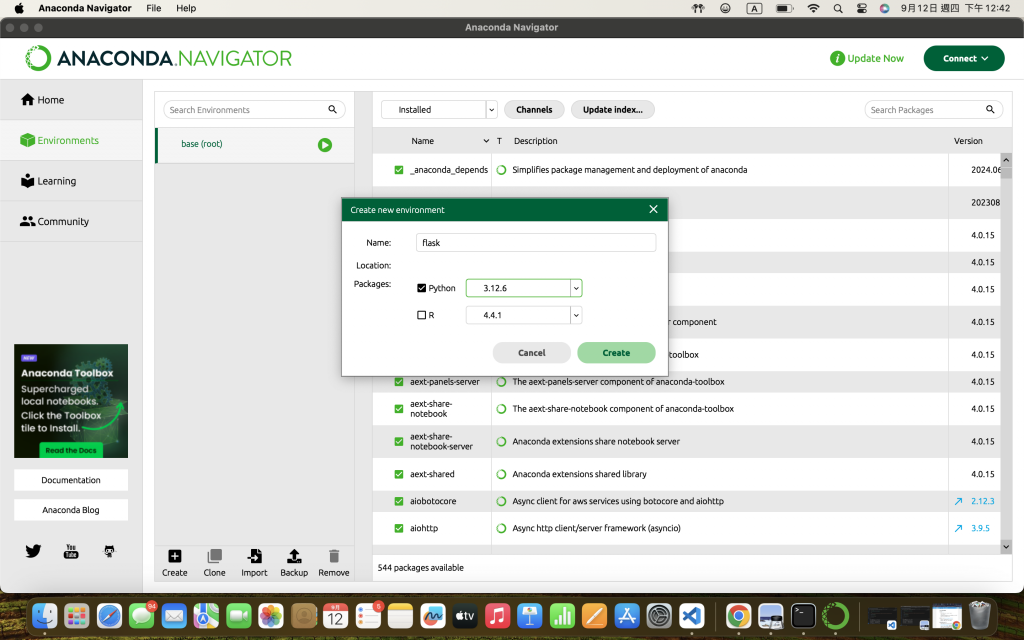
Task: Open Launchpad from the dock
Action: pos(77,615)
